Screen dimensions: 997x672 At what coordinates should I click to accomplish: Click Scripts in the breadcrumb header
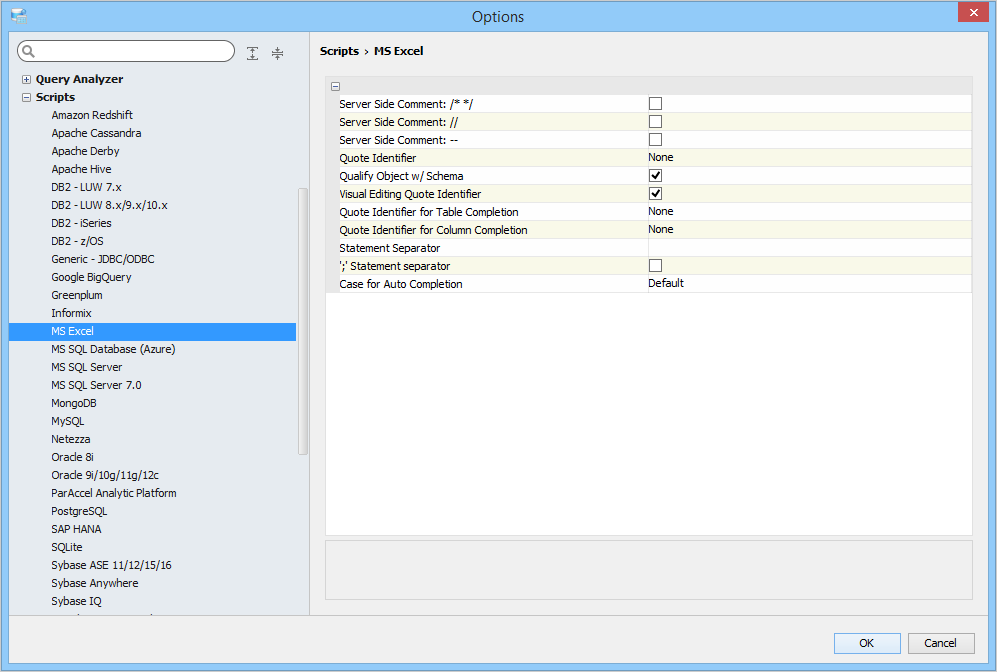pyautogui.click(x=339, y=51)
